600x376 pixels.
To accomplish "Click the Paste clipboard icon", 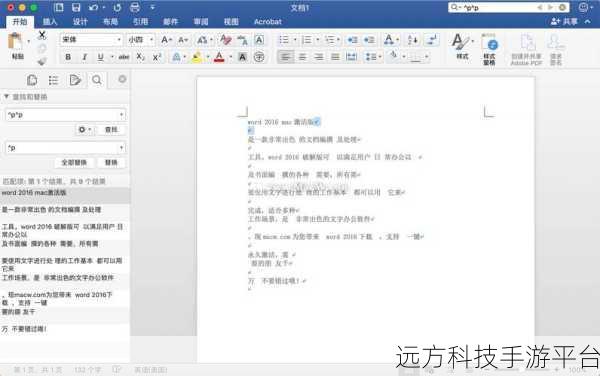I will pos(16,42).
